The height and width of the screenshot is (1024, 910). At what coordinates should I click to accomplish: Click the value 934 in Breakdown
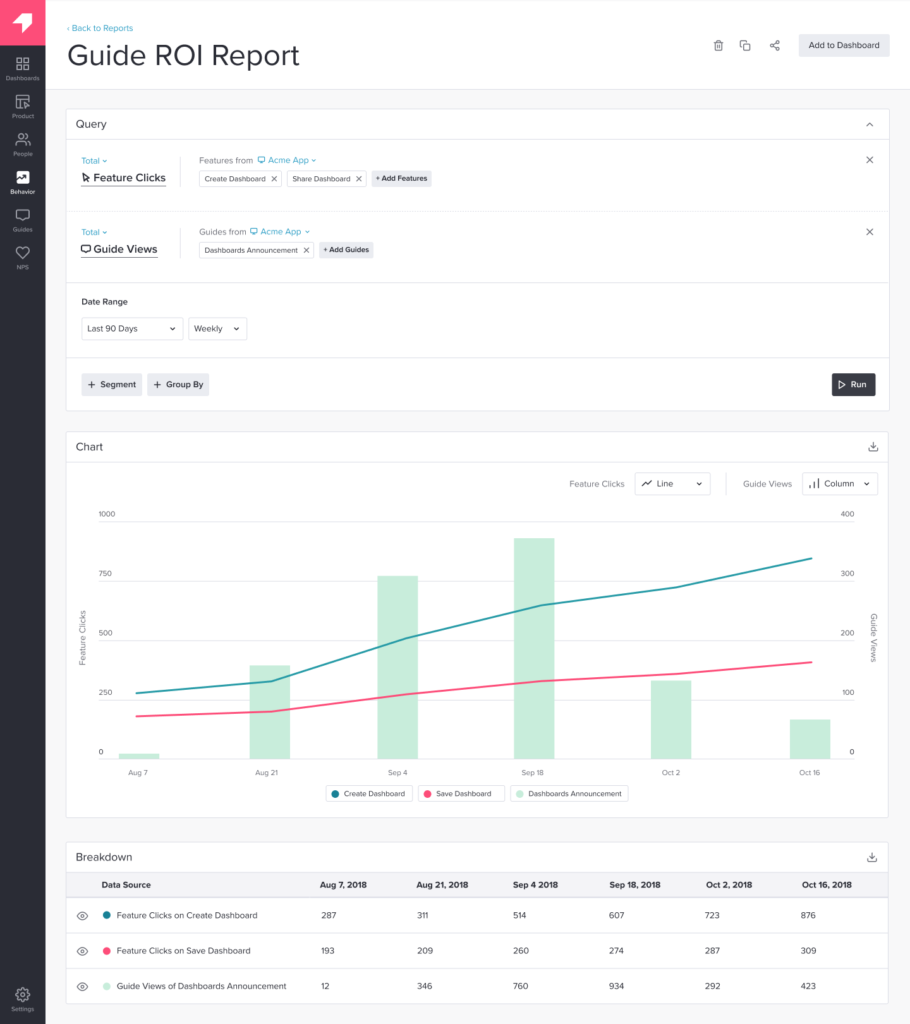point(616,986)
